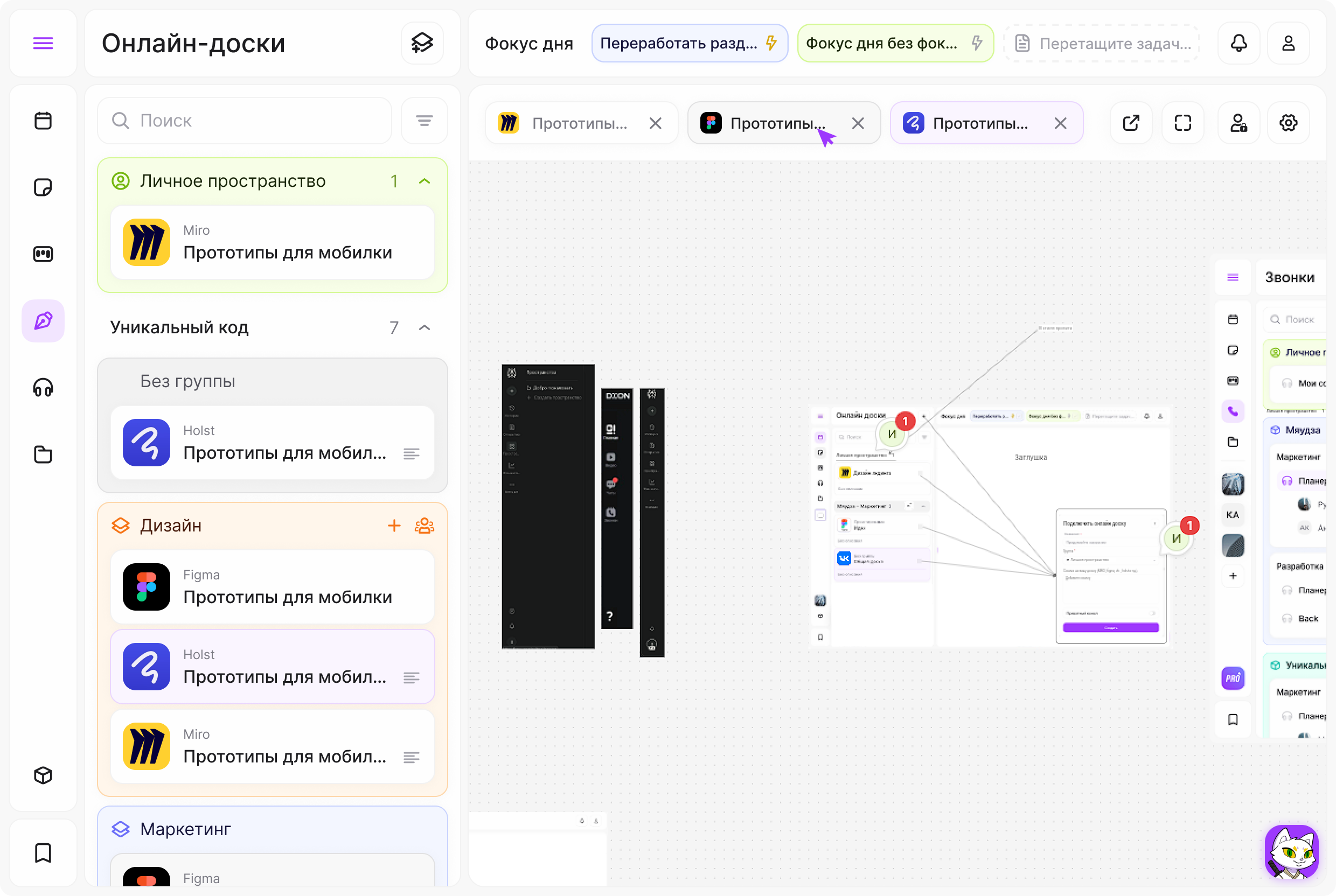Add a board with plus in Дизайн
The image size is (1336, 896).
pyautogui.click(x=394, y=526)
